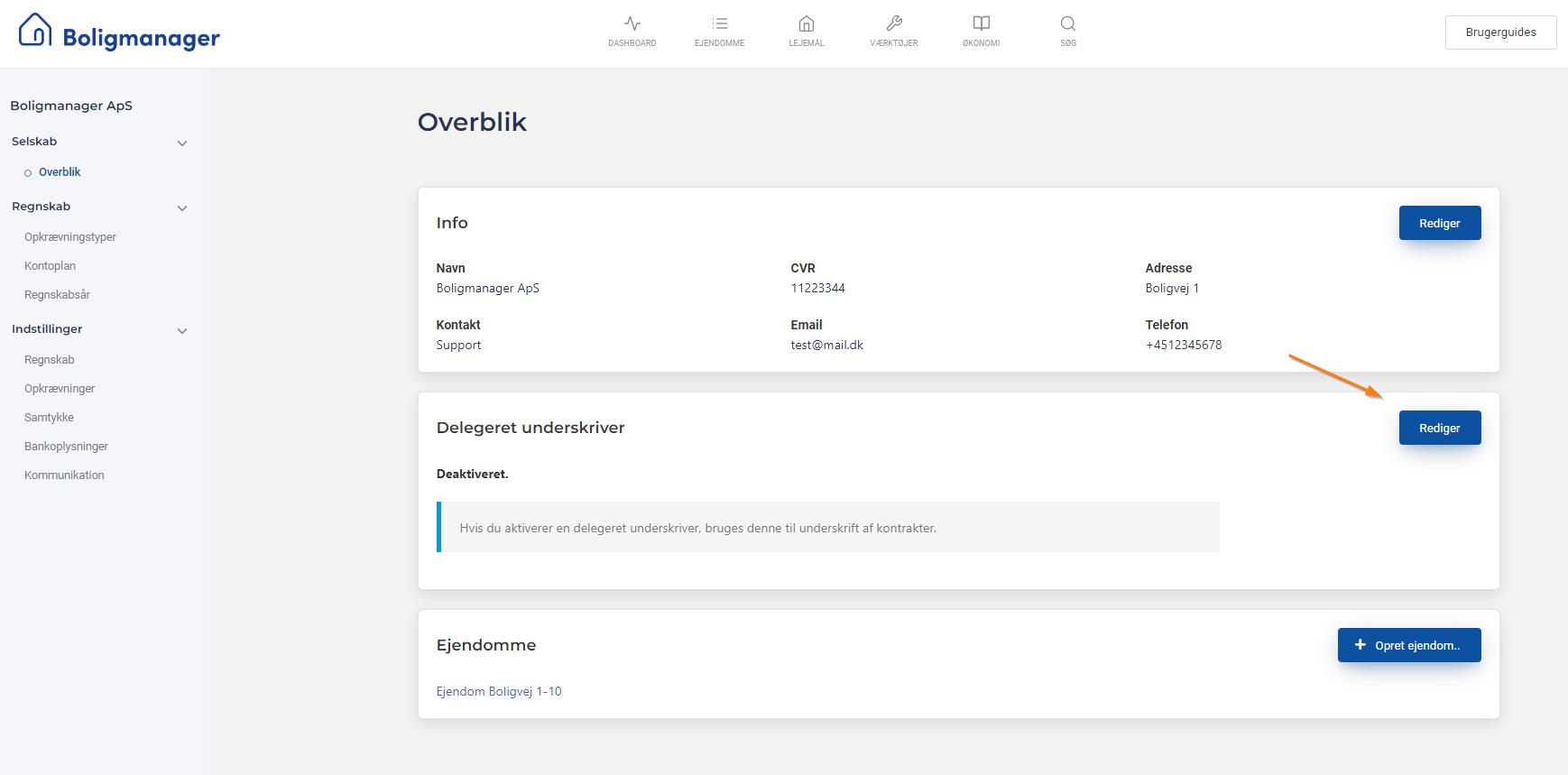Open the Ejendom Boligvej 1-10 link
Image resolution: width=1568 pixels, height=775 pixels.
click(499, 691)
